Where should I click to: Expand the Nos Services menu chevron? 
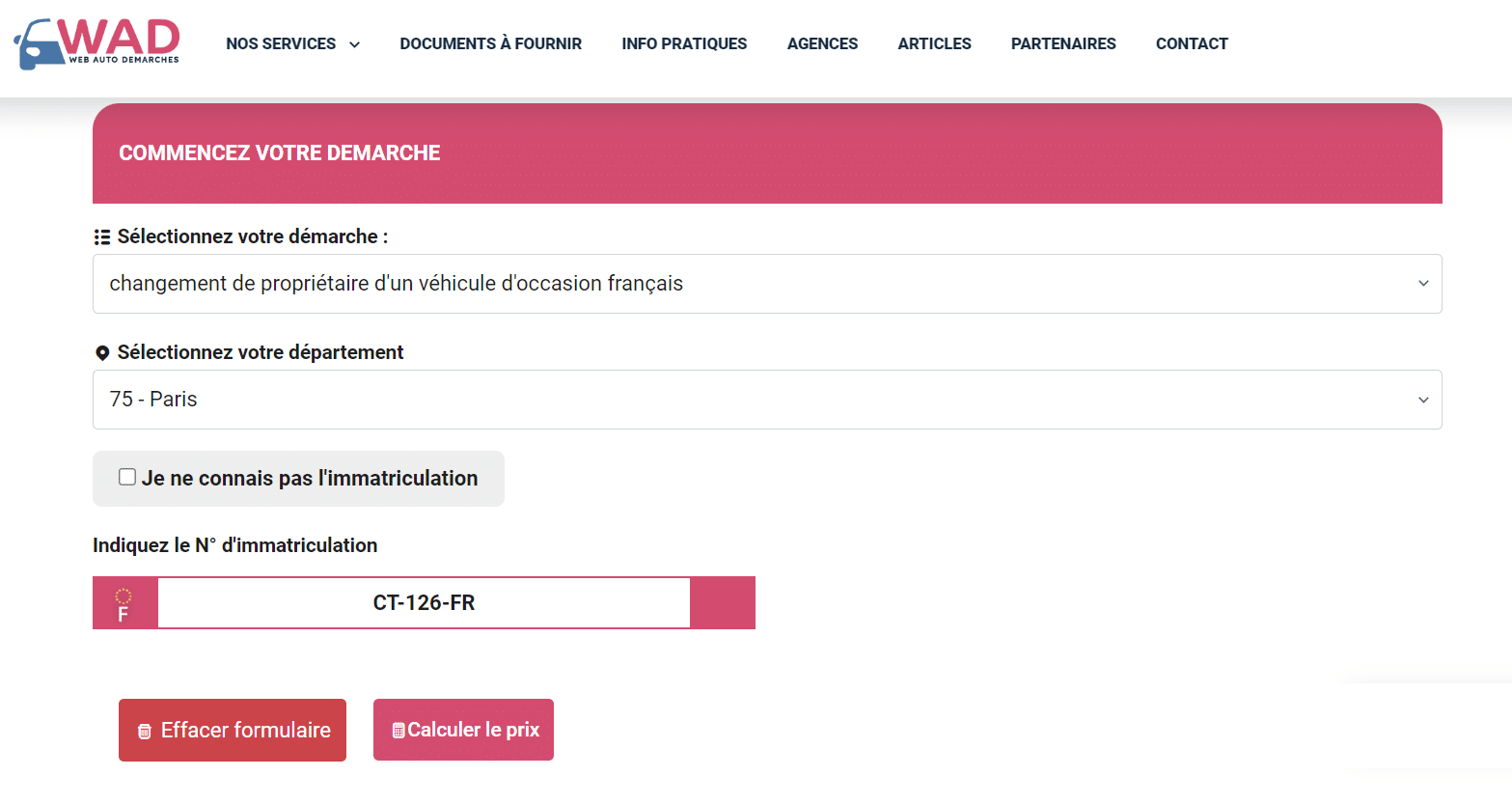[x=354, y=44]
